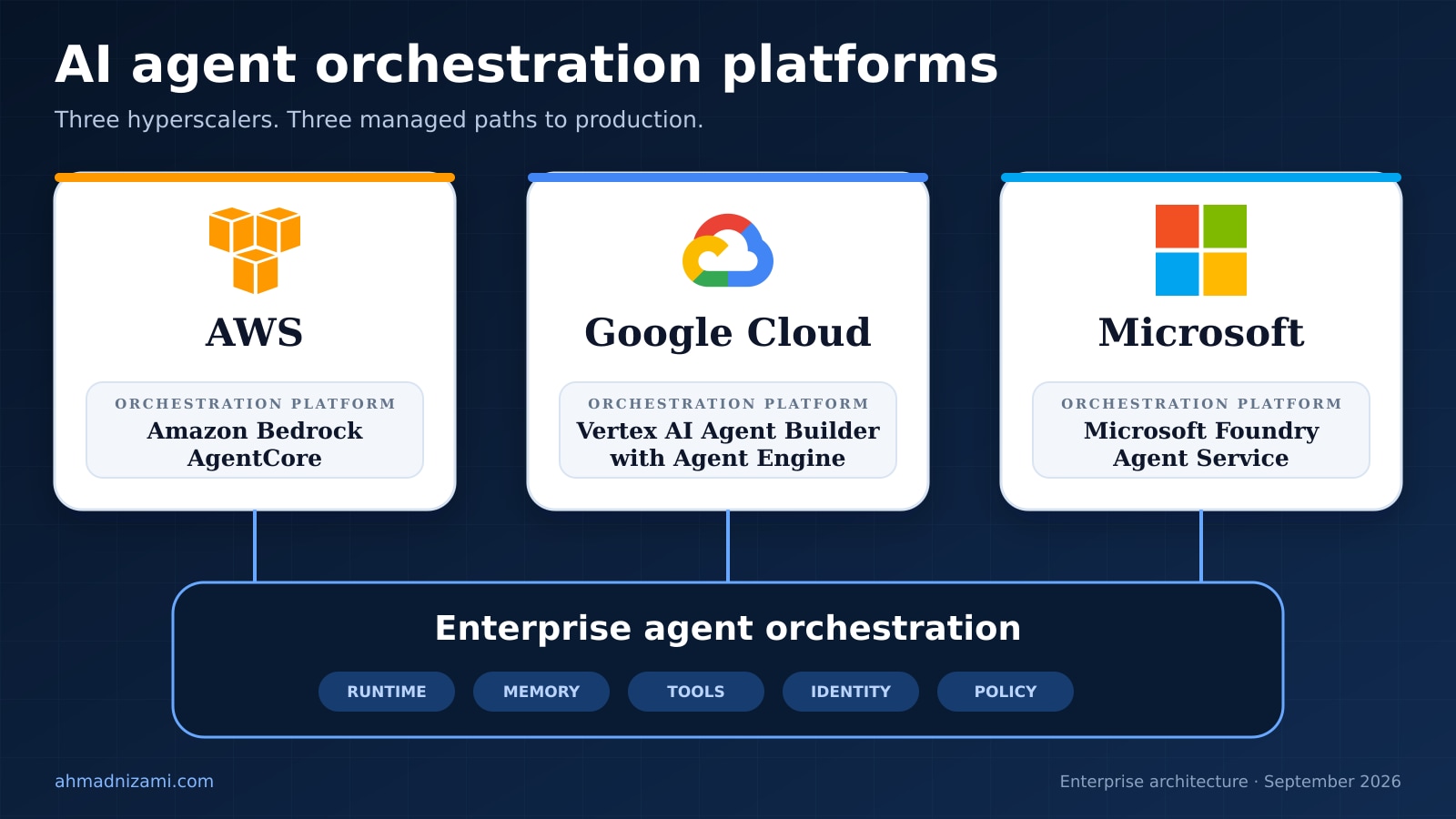1456x819 pixels.
Task: Click the Vertex AI Agent Builder box
Action: tap(728, 430)
